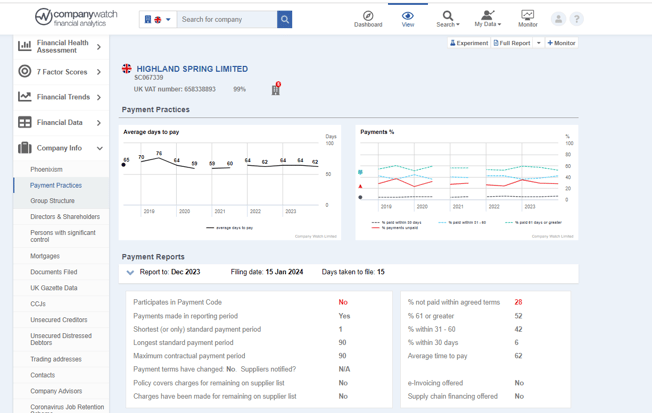Collapse the Dec 2023 payment report
The image size is (652, 413).
tap(130, 272)
